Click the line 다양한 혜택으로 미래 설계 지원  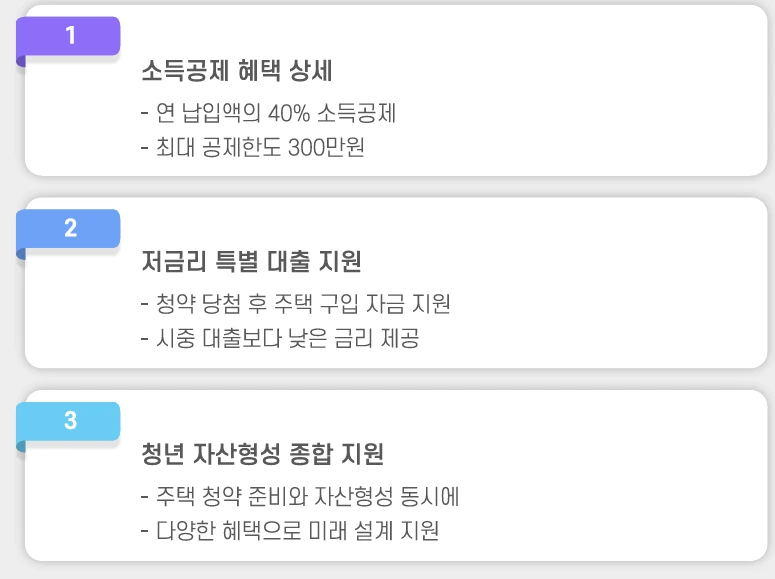pos(290,531)
